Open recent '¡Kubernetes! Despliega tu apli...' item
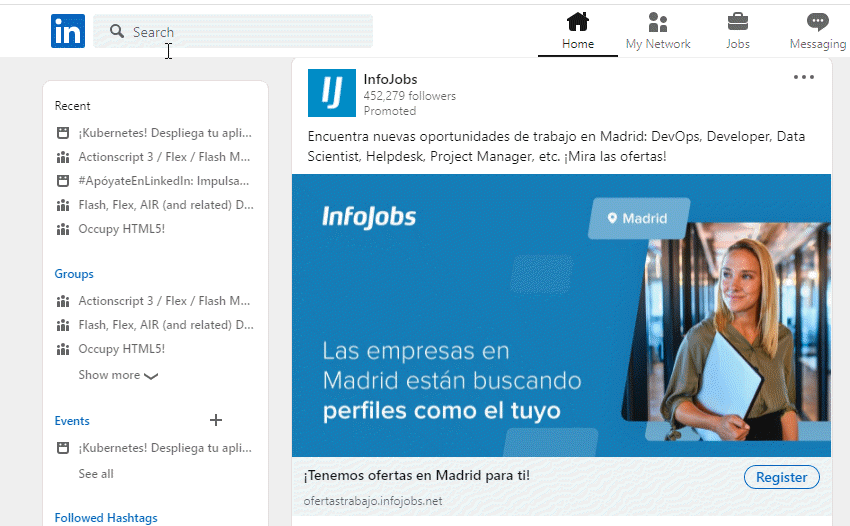This screenshot has height=526, width=850. [x=165, y=133]
